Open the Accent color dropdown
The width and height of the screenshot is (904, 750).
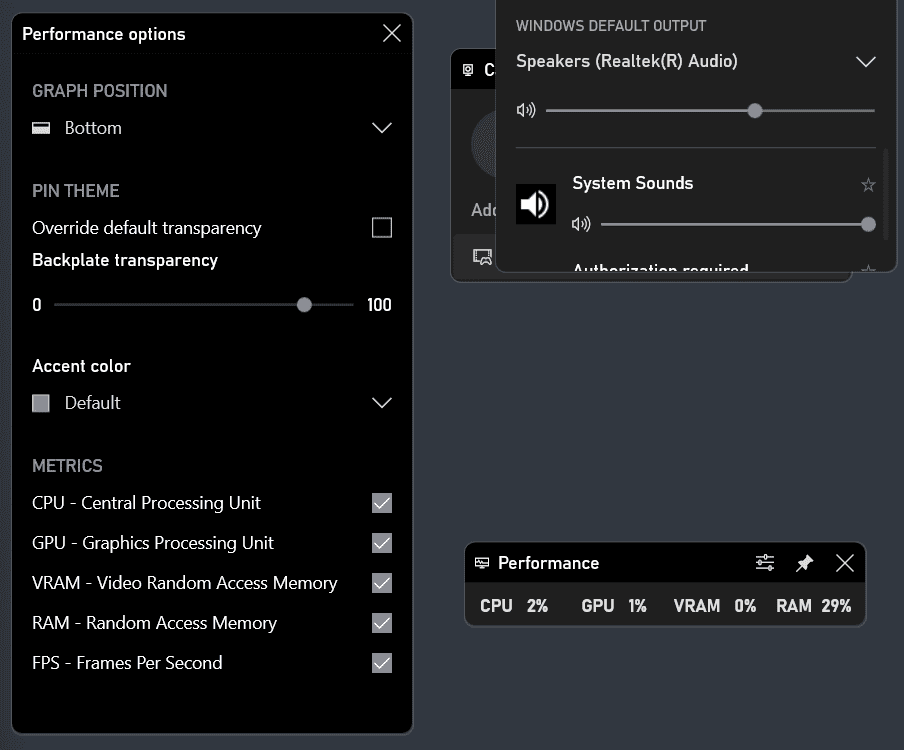[x=381, y=402]
